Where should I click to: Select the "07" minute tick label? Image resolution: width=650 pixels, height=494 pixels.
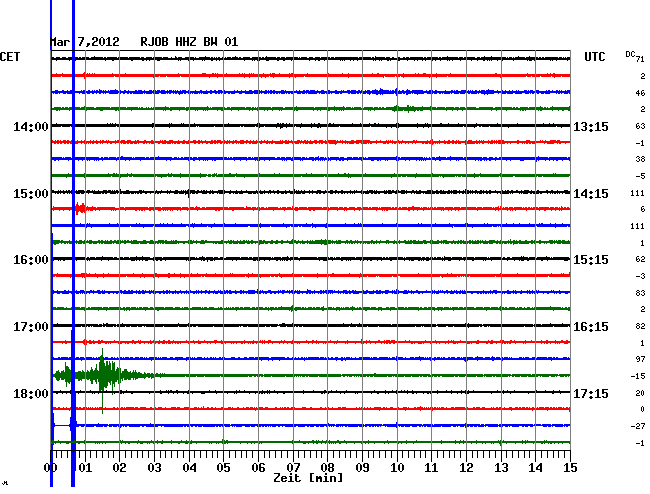[x=293, y=468]
